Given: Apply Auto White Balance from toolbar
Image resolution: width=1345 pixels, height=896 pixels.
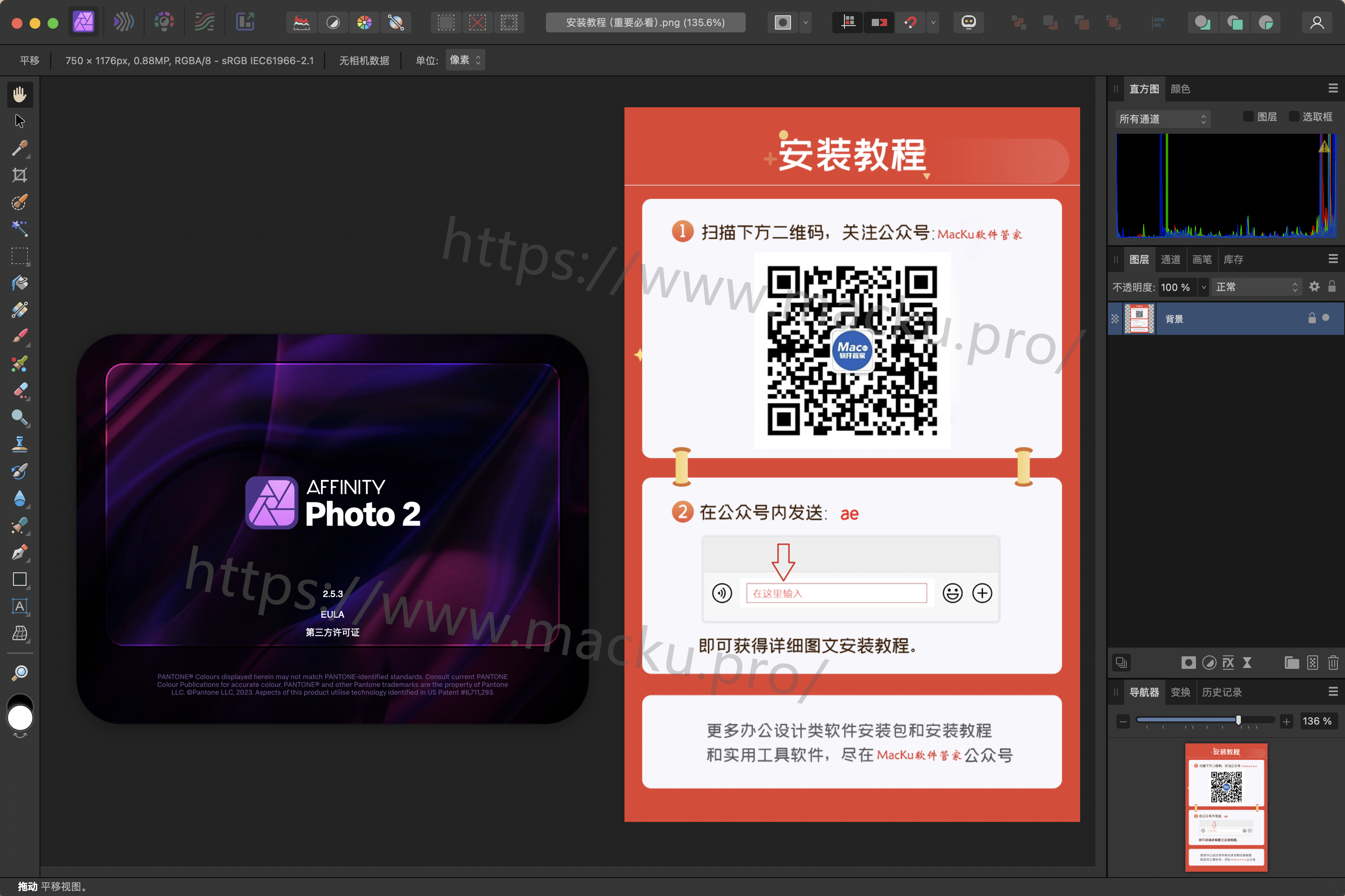Looking at the screenshot, I should [396, 22].
